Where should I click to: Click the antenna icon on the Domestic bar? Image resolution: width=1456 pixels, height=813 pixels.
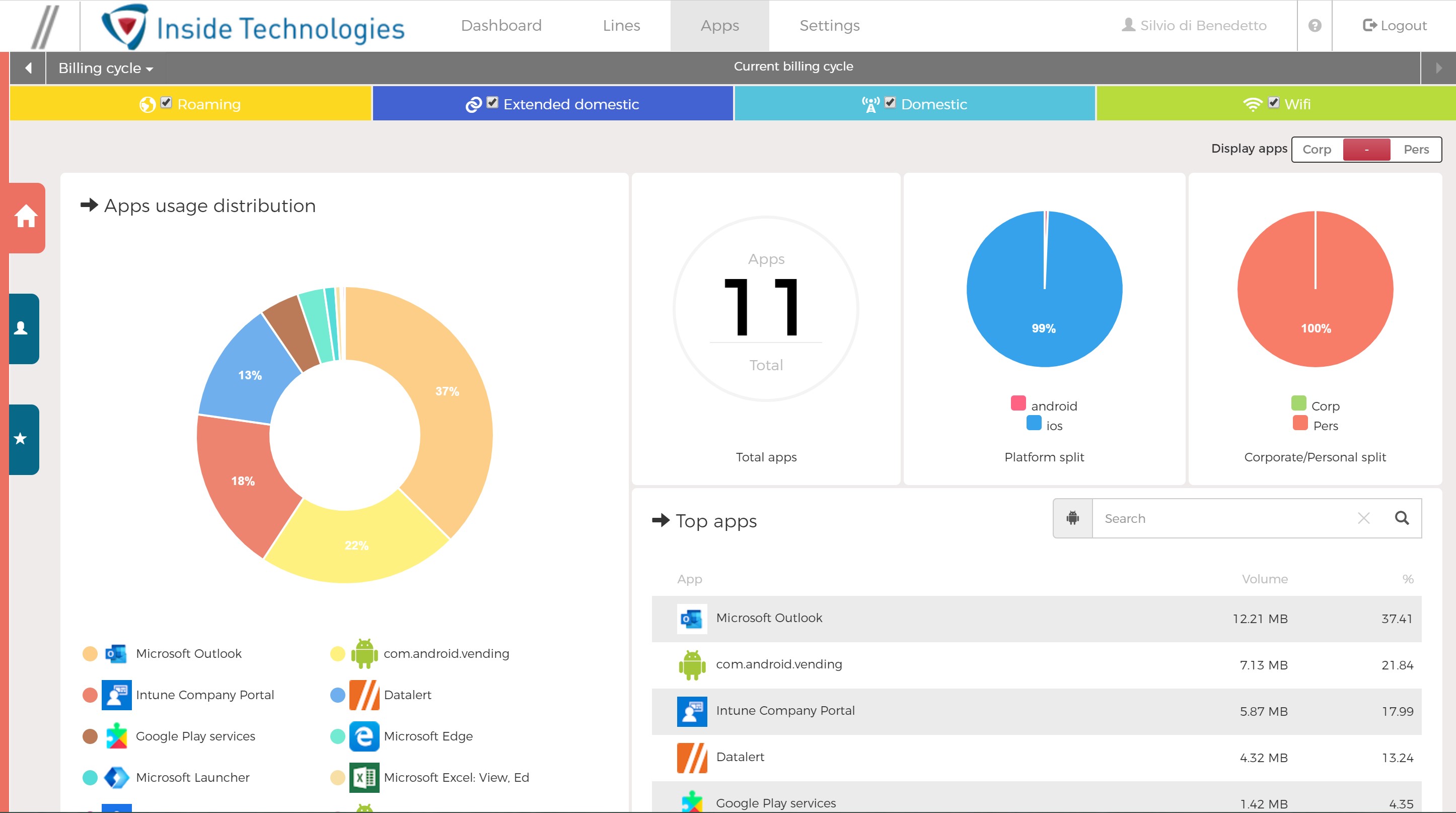pos(870,105)
